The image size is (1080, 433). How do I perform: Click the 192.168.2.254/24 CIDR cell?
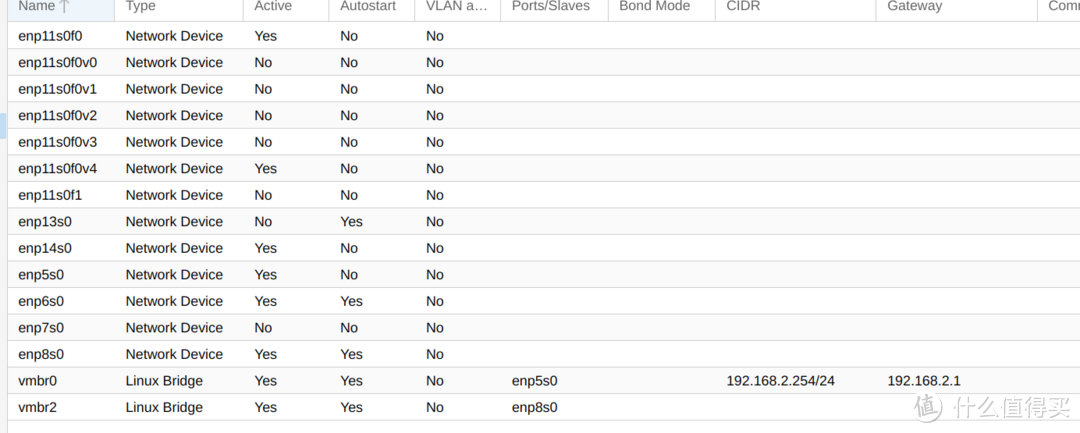(x=780, y=381)
